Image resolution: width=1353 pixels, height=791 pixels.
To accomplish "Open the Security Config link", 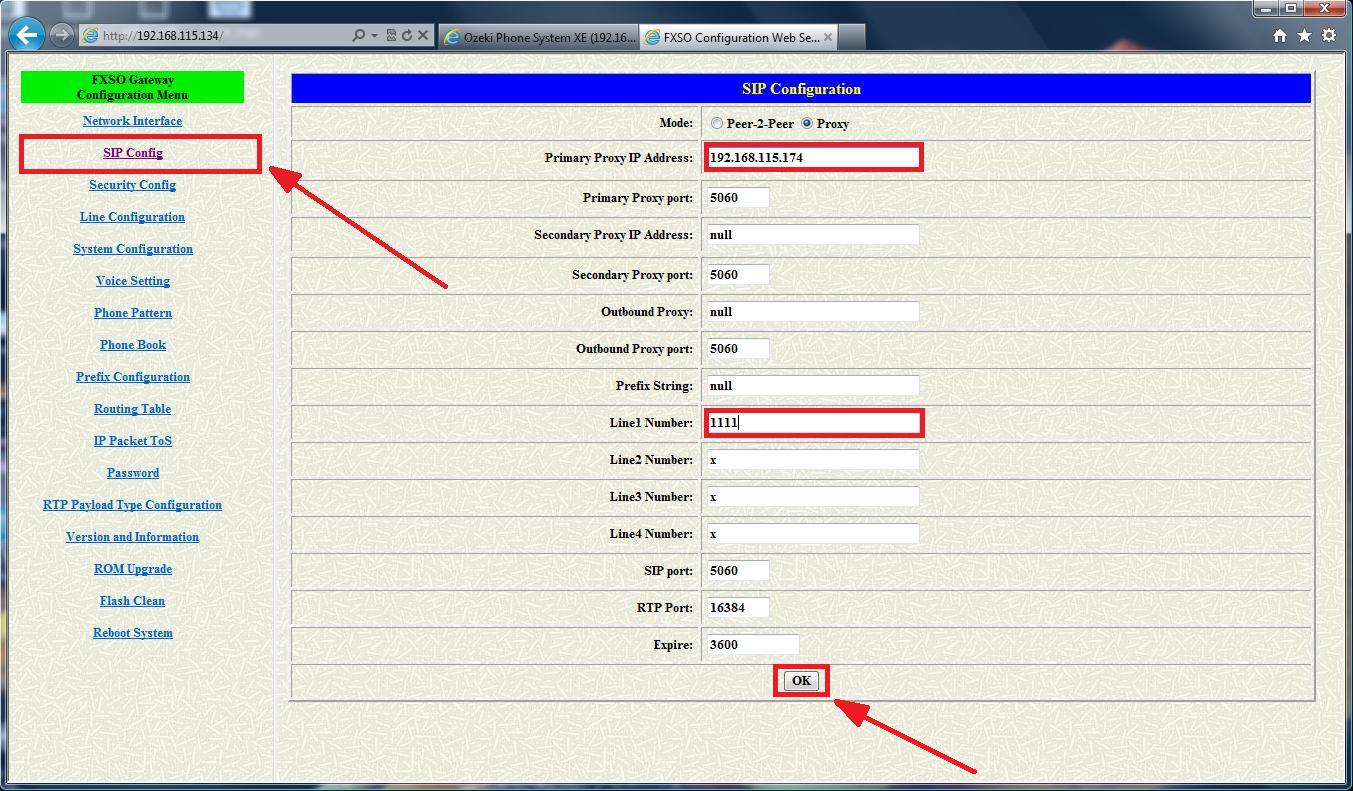I will (132, 185).
